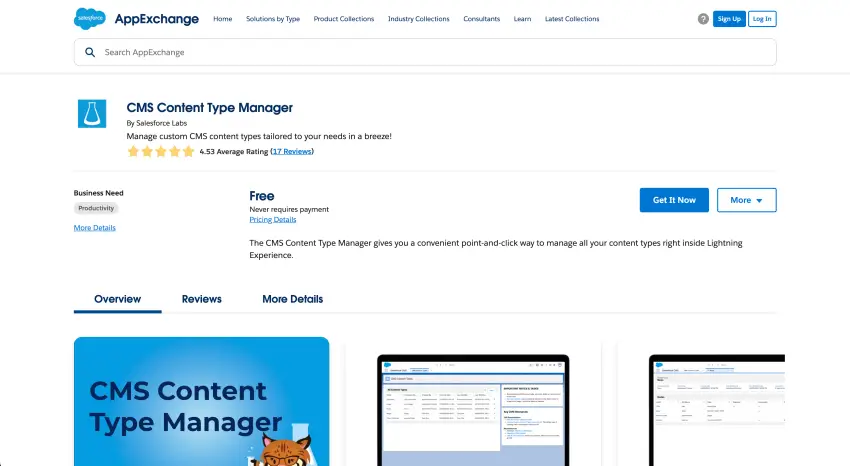Screen dimensions: 850x466
Task: Switch to the Reviews tab
Action: [x=202, y=299]
